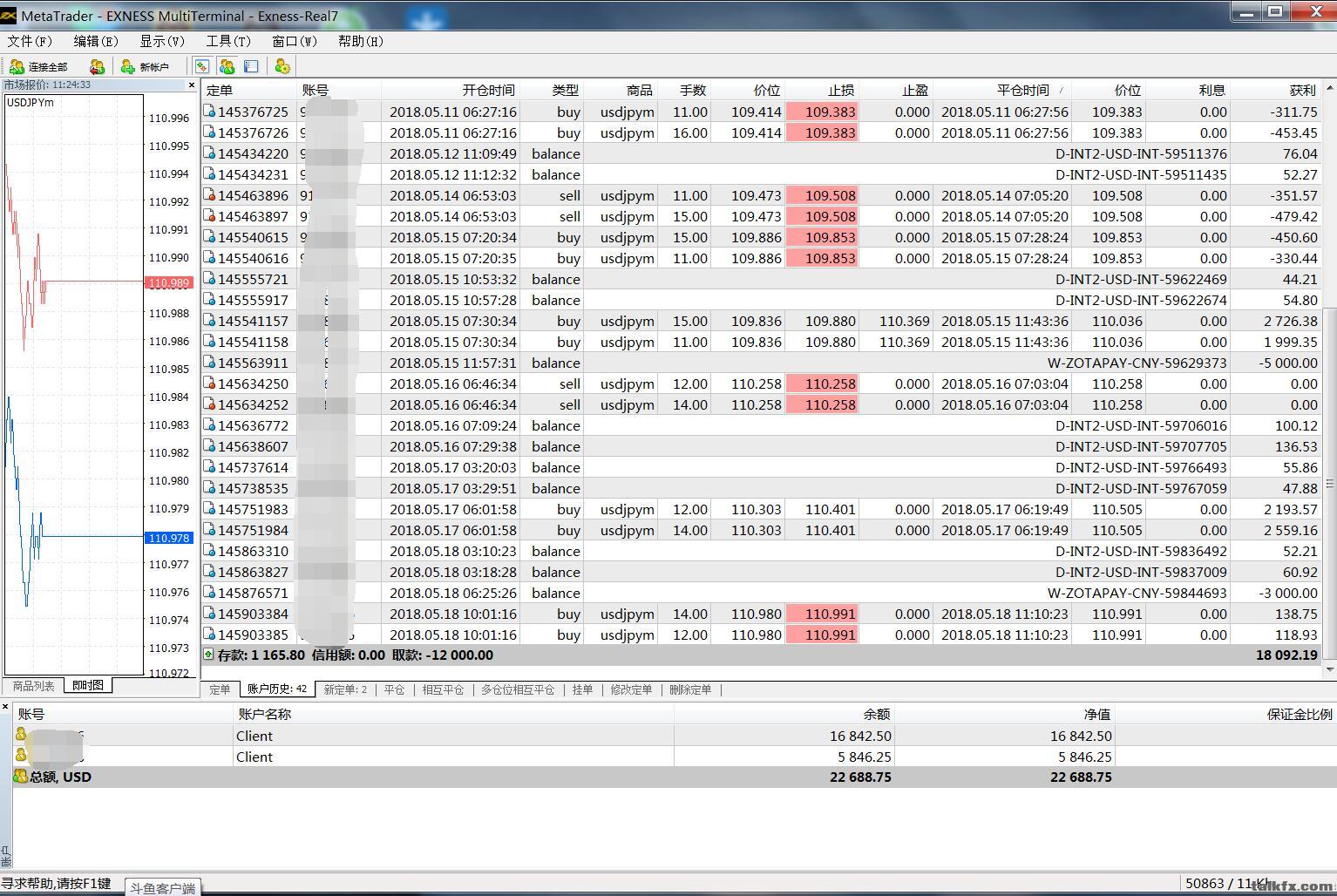Toggle the Market Watch arrows icon in toolbar
The image size is (1337, 896).
pos(202,66)
